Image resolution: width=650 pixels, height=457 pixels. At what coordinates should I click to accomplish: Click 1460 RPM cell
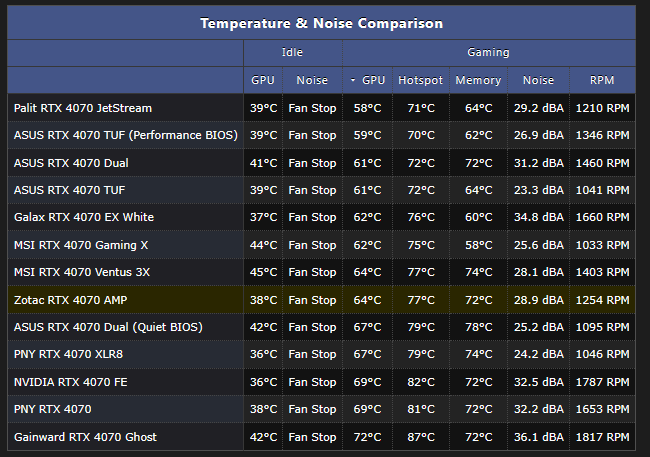pos(602,163)
